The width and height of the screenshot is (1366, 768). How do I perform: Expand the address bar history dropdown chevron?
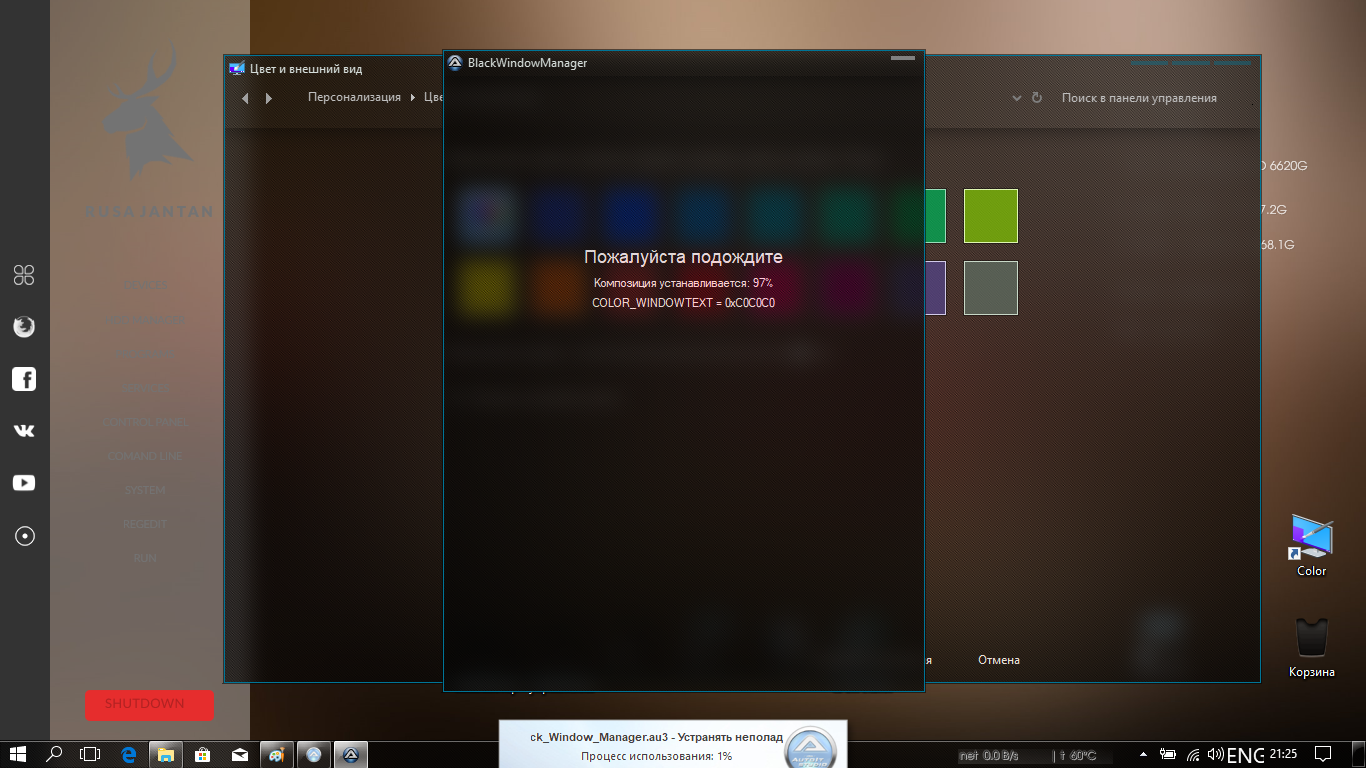pos(1017,98)
